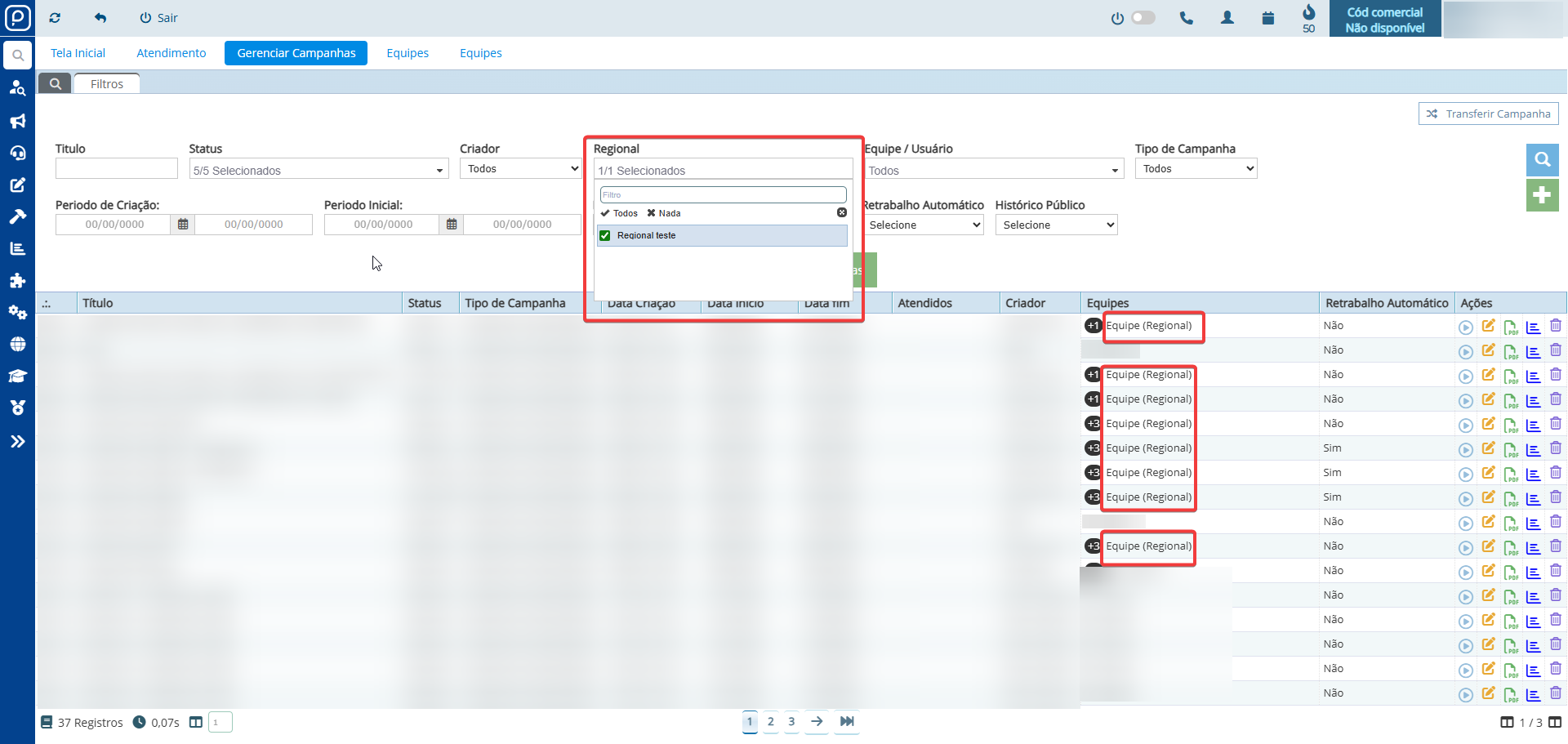
Task: Click the trash icon in first row
Action: [1555, 326]
